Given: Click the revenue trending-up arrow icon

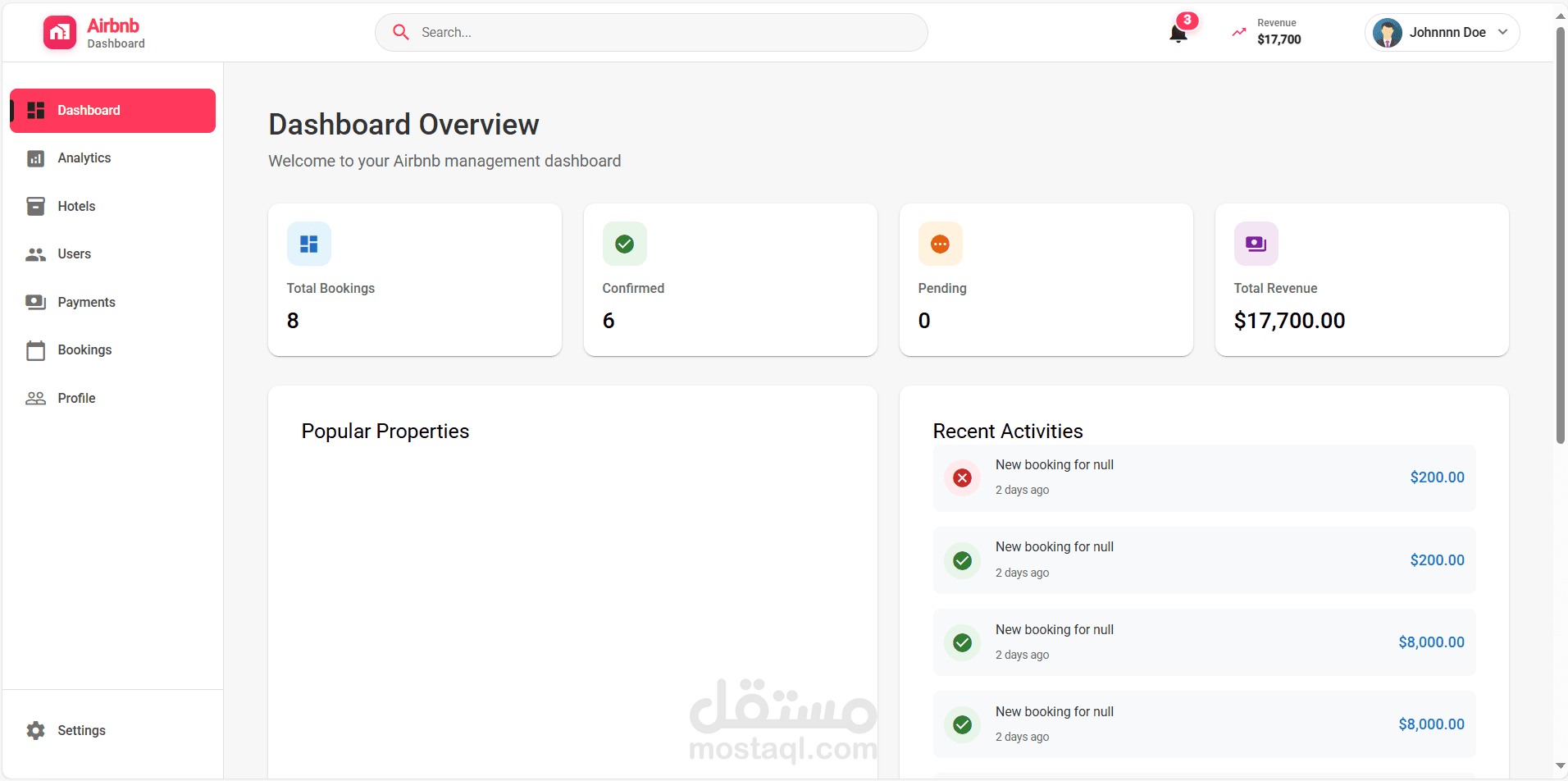Looking at the screenshot, I should [1239, 32].
